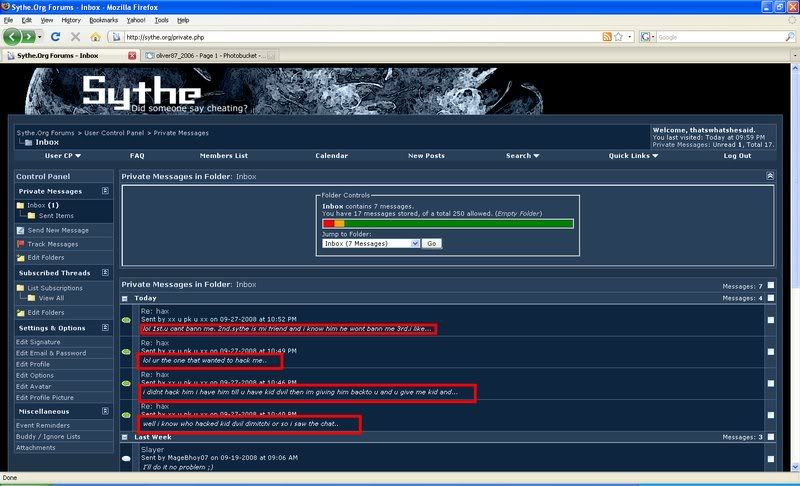Click the search magnifier icon in Google box

790,37
